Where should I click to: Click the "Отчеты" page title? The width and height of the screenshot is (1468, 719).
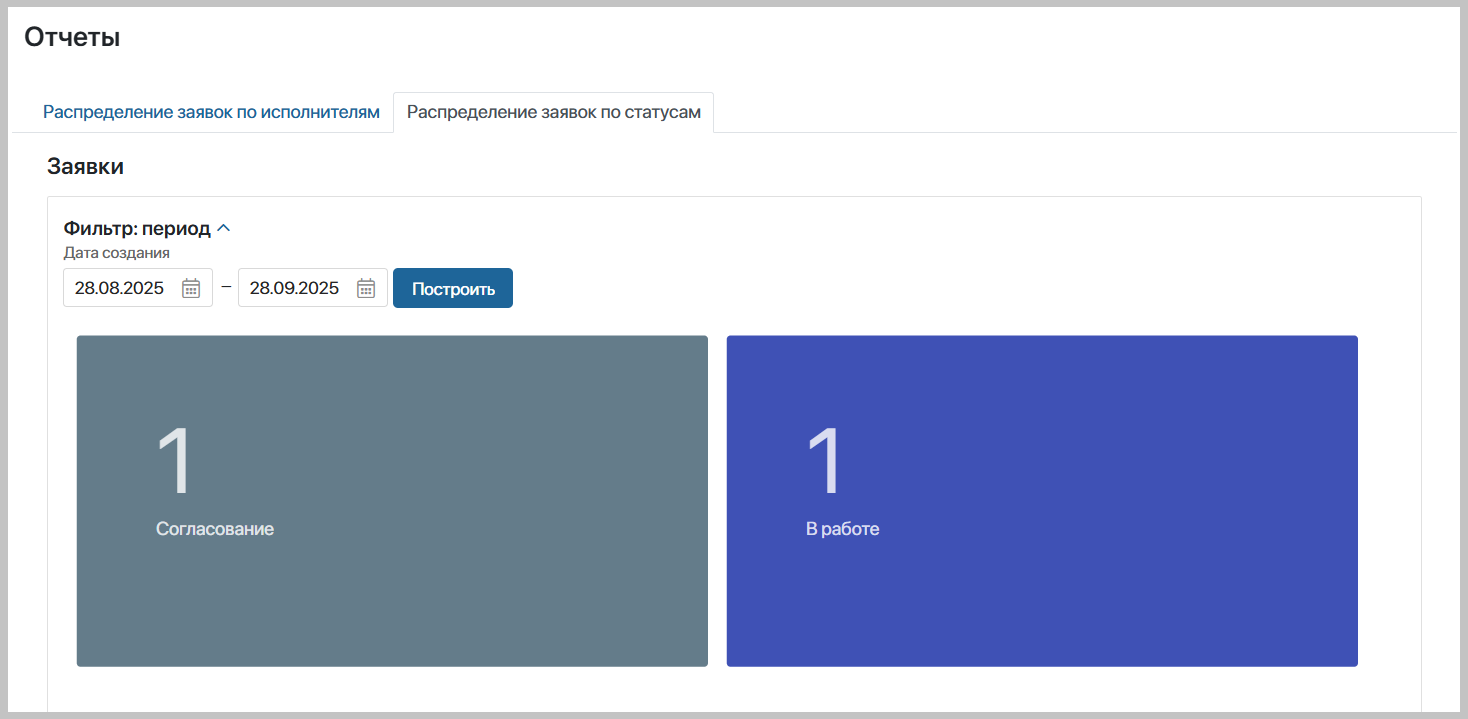tap(72, 38)
